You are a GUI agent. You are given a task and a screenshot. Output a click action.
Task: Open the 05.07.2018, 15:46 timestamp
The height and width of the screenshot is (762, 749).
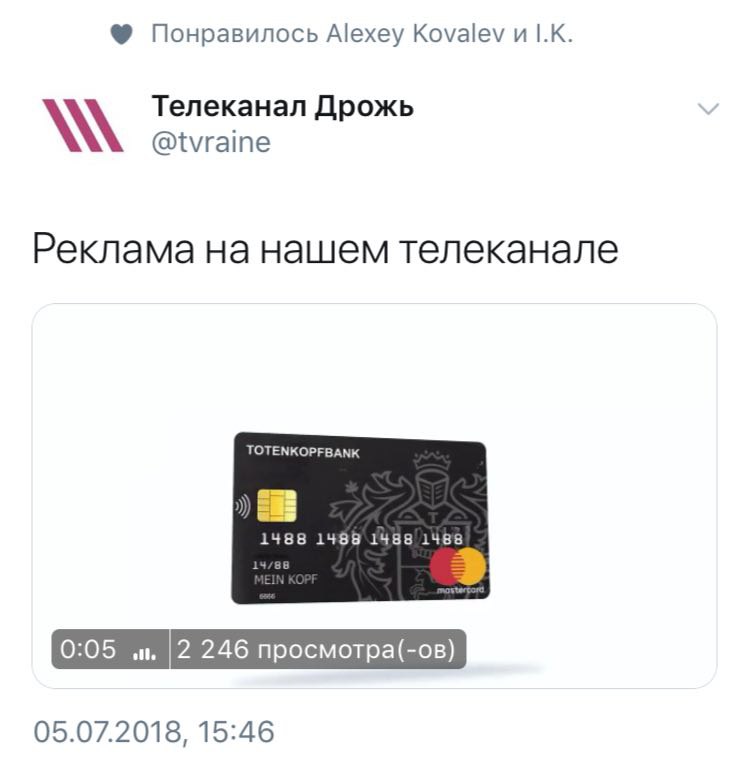pyautogui.click(x=154, y=732)
